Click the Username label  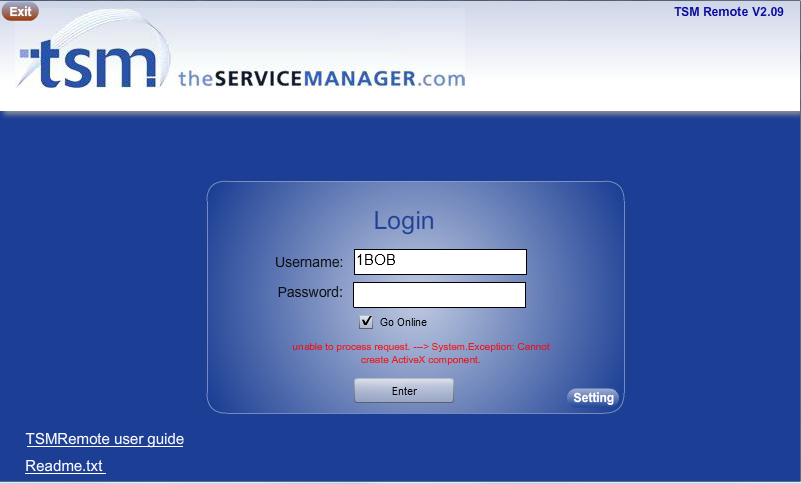point(309,262)
